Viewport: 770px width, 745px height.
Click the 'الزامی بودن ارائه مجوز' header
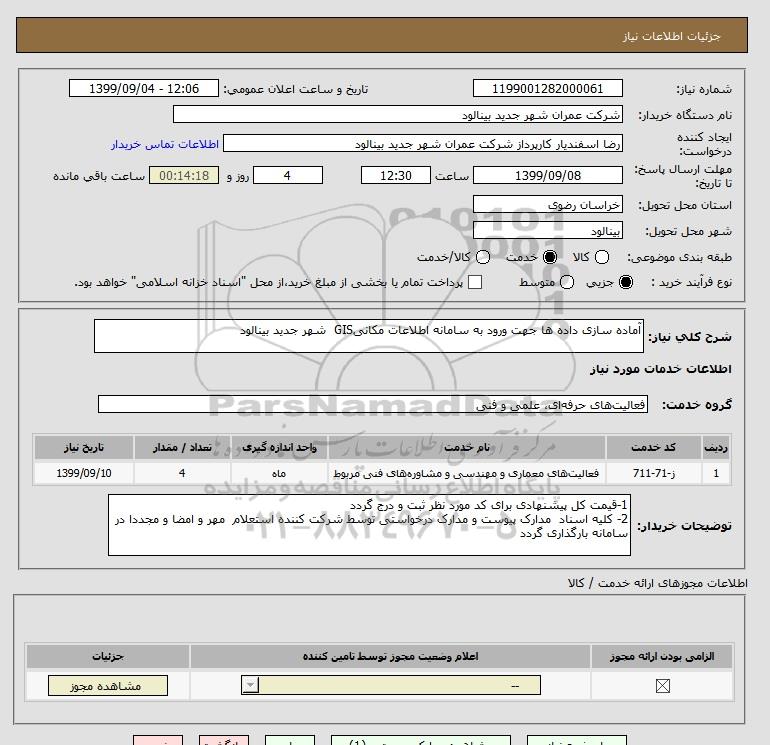click(x=662, y=656)
